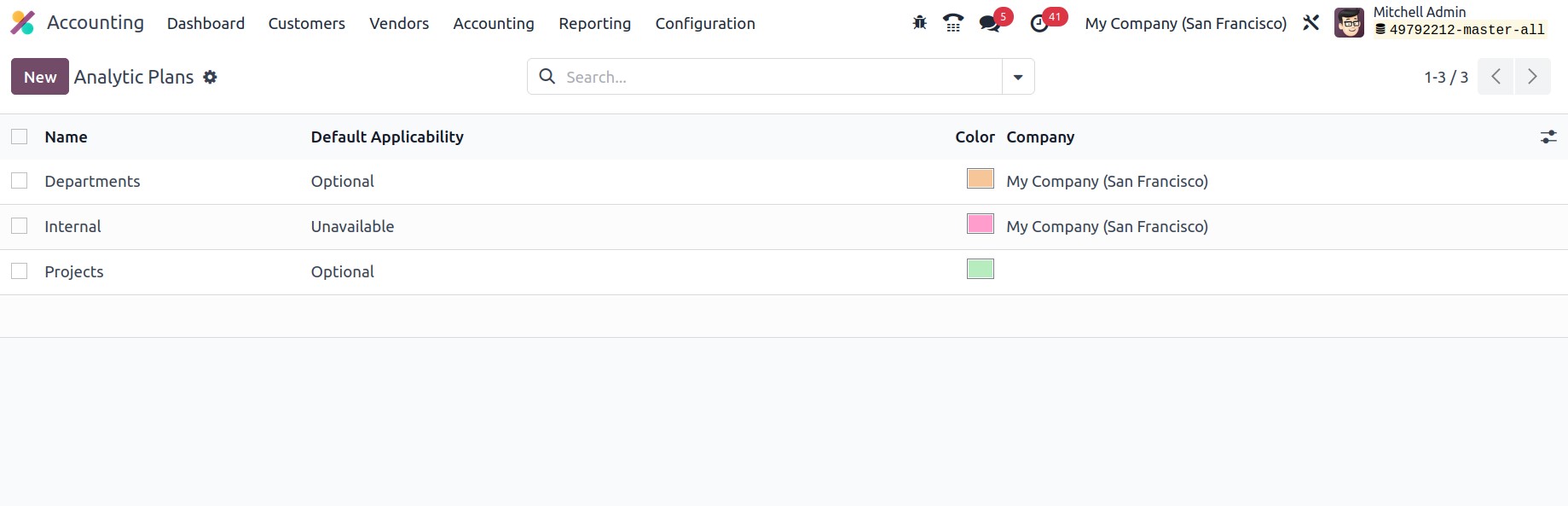Create a New analytic plan
The height and width of the screenshot is (506, 1568).
tap(40, 77)
